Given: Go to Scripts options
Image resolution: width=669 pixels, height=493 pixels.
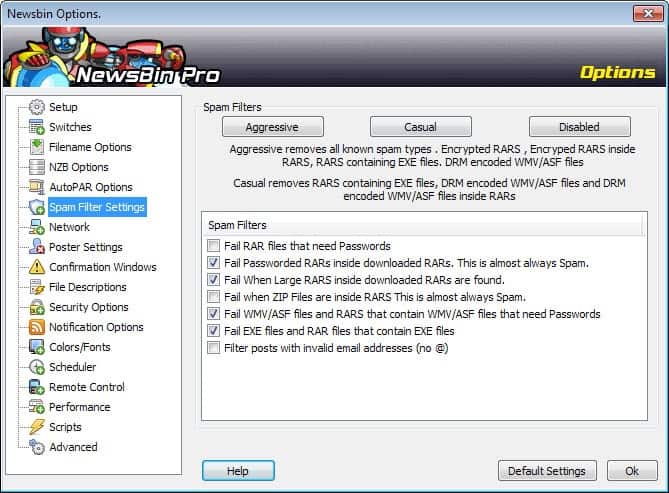Looking at the screenshot, I should click(x=65, y=427).
